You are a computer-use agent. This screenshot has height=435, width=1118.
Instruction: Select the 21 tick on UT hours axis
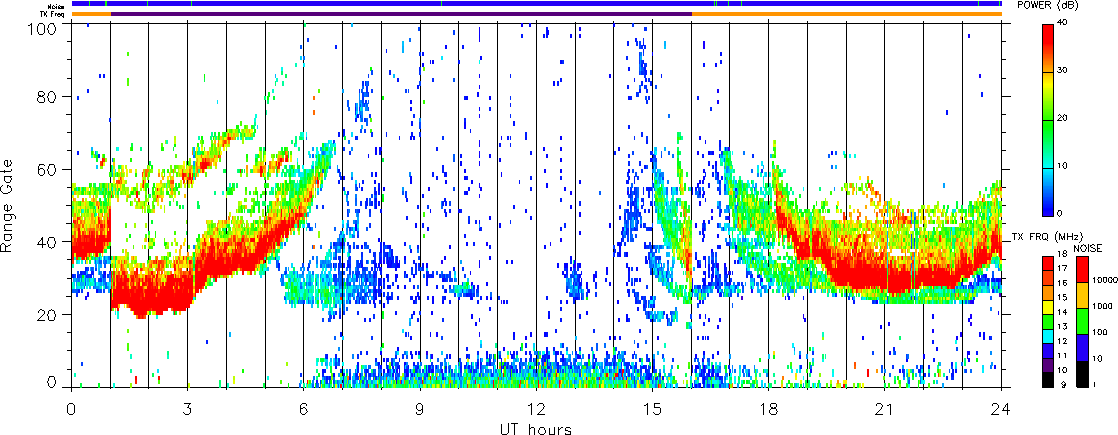pos(885,409)
